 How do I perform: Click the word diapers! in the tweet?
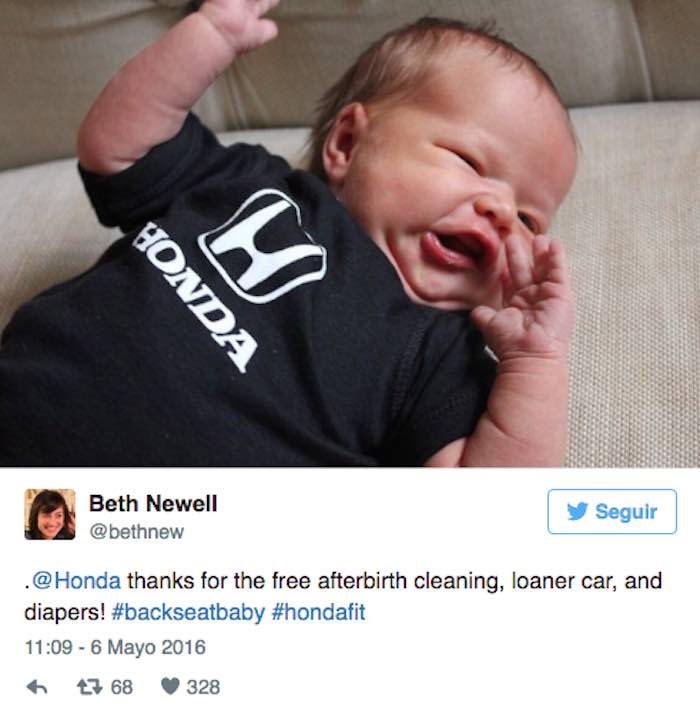[x=65, y=612]
